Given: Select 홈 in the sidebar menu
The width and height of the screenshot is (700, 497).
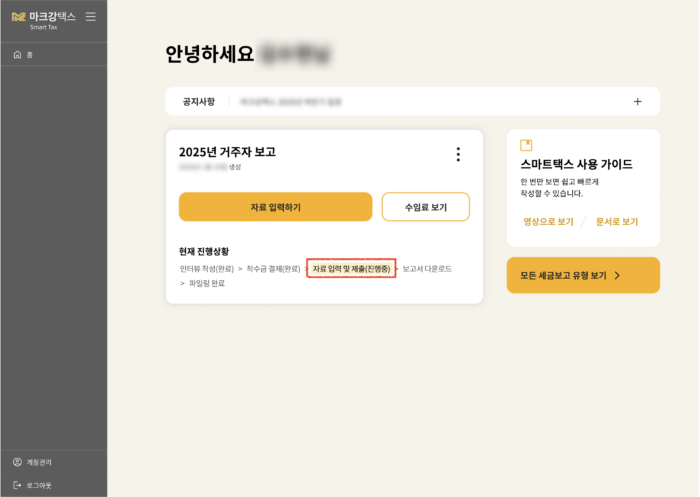Looking at the screenshot, I should 30,54.
